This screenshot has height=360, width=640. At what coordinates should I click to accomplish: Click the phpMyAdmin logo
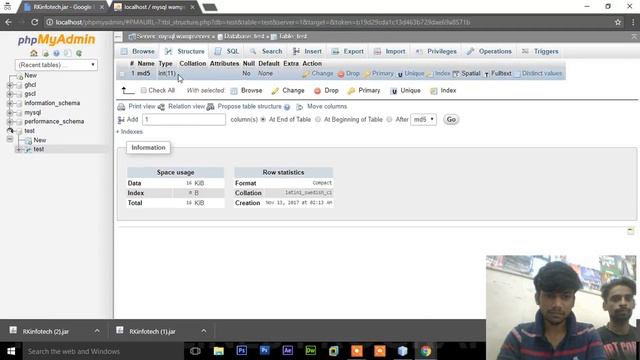point(56,40)
